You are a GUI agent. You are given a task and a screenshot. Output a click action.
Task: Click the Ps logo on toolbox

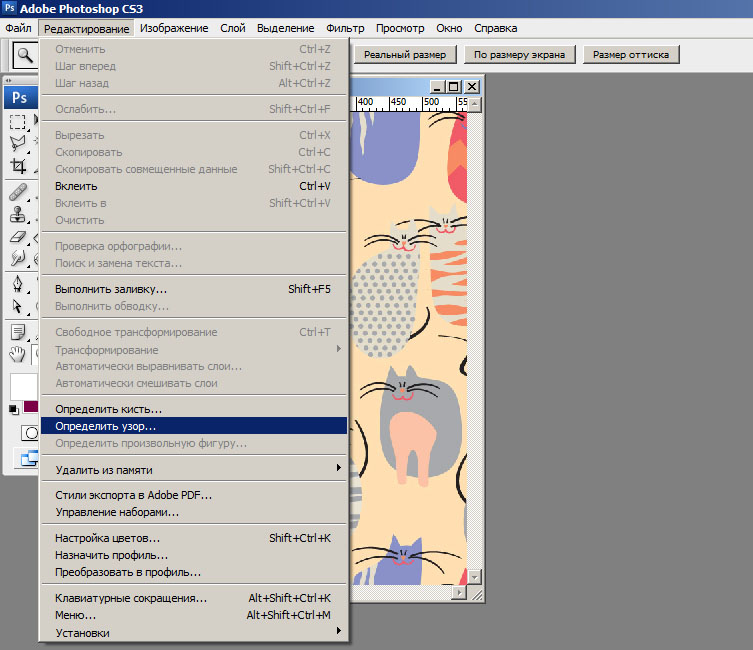(20, 98)
